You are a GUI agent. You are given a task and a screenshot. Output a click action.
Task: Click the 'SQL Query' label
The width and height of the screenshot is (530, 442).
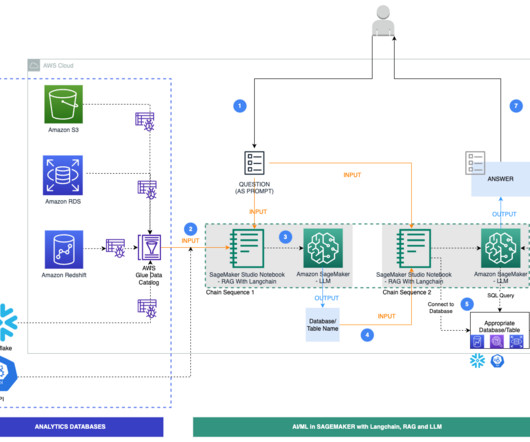(x=501, y=295)
